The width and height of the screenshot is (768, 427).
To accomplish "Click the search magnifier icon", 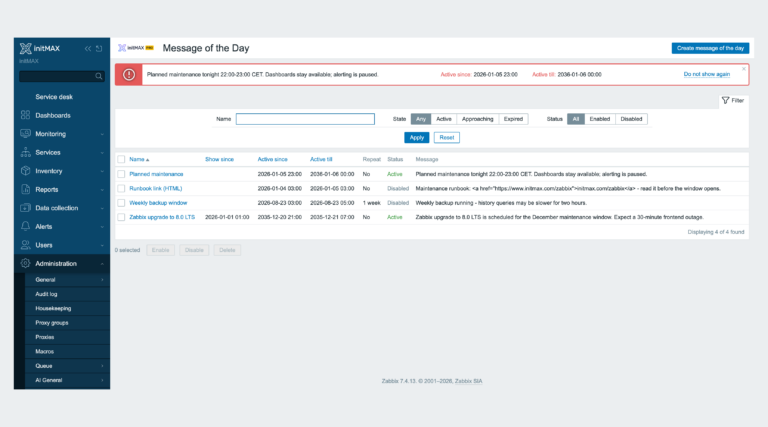I will click(x=98, y=76).
